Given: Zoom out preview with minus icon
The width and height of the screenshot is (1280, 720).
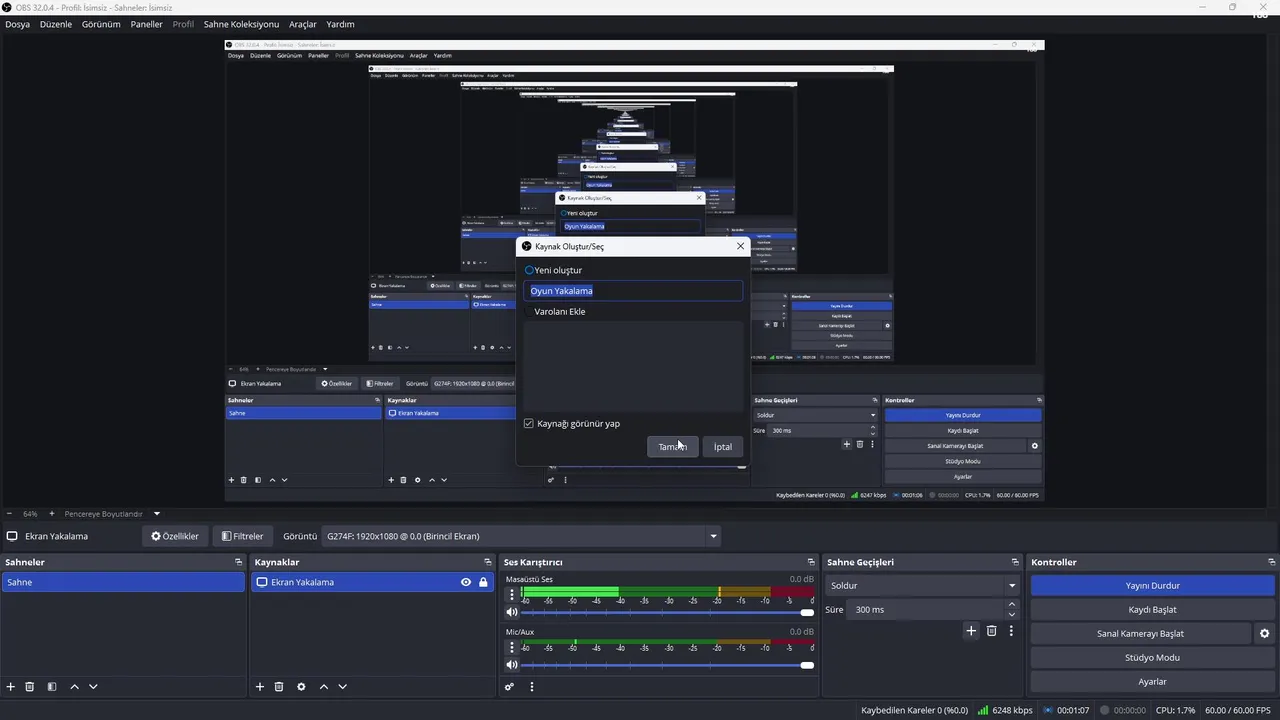Looking at the screenshot, I should [x=10, y=514].
